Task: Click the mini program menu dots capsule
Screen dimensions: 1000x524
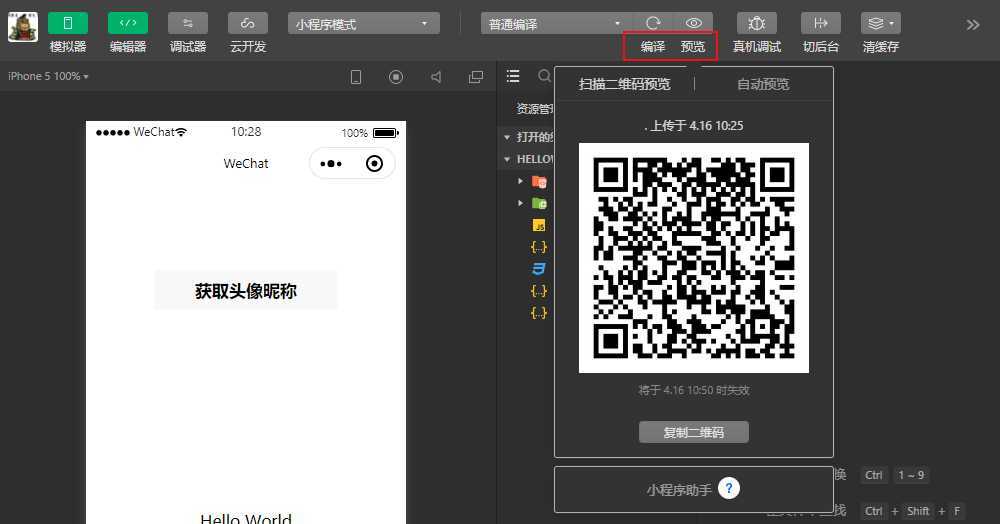Action: 331,164
